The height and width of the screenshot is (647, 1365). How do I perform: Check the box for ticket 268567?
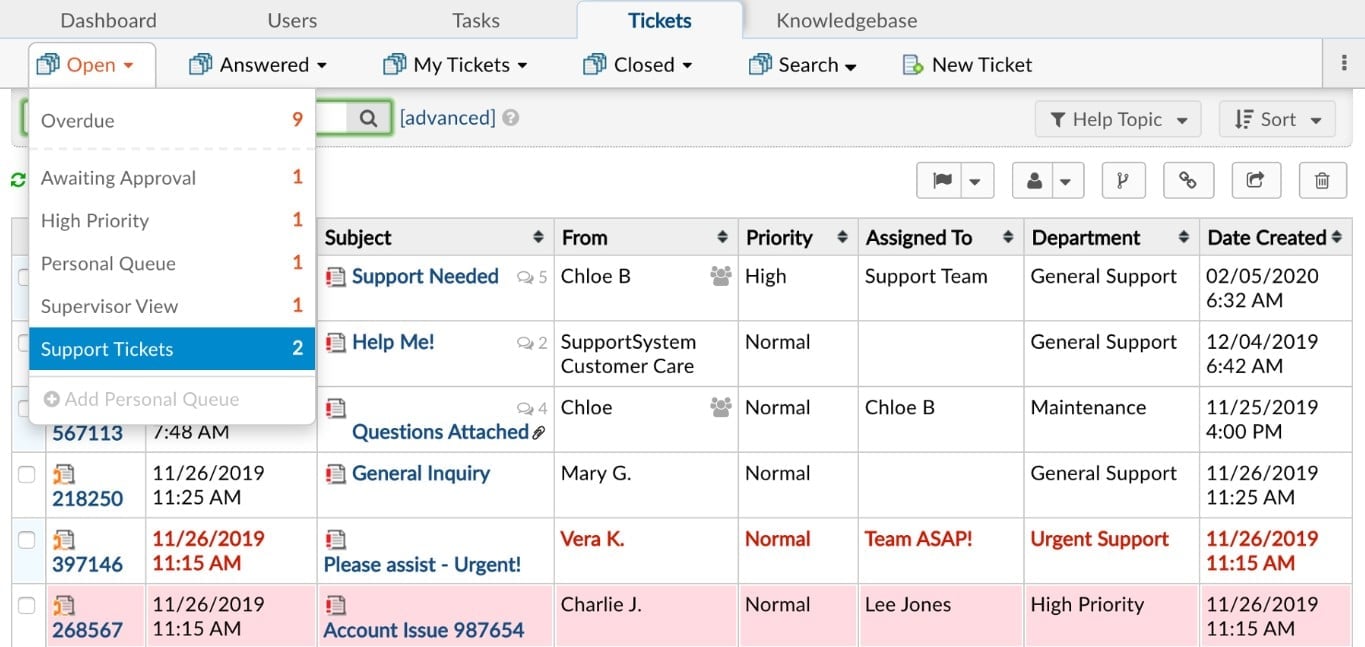click(x=27, y=605)
